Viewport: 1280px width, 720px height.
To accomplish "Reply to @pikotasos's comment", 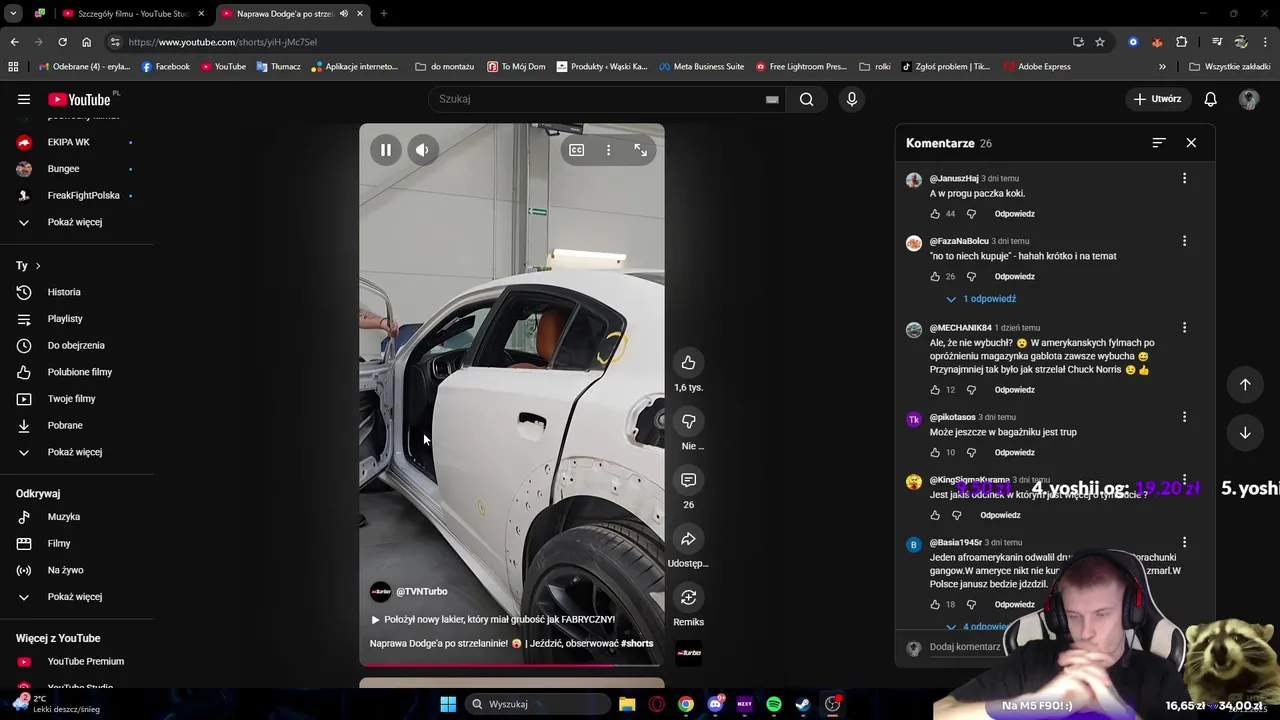I will (x=1014, y=453).
